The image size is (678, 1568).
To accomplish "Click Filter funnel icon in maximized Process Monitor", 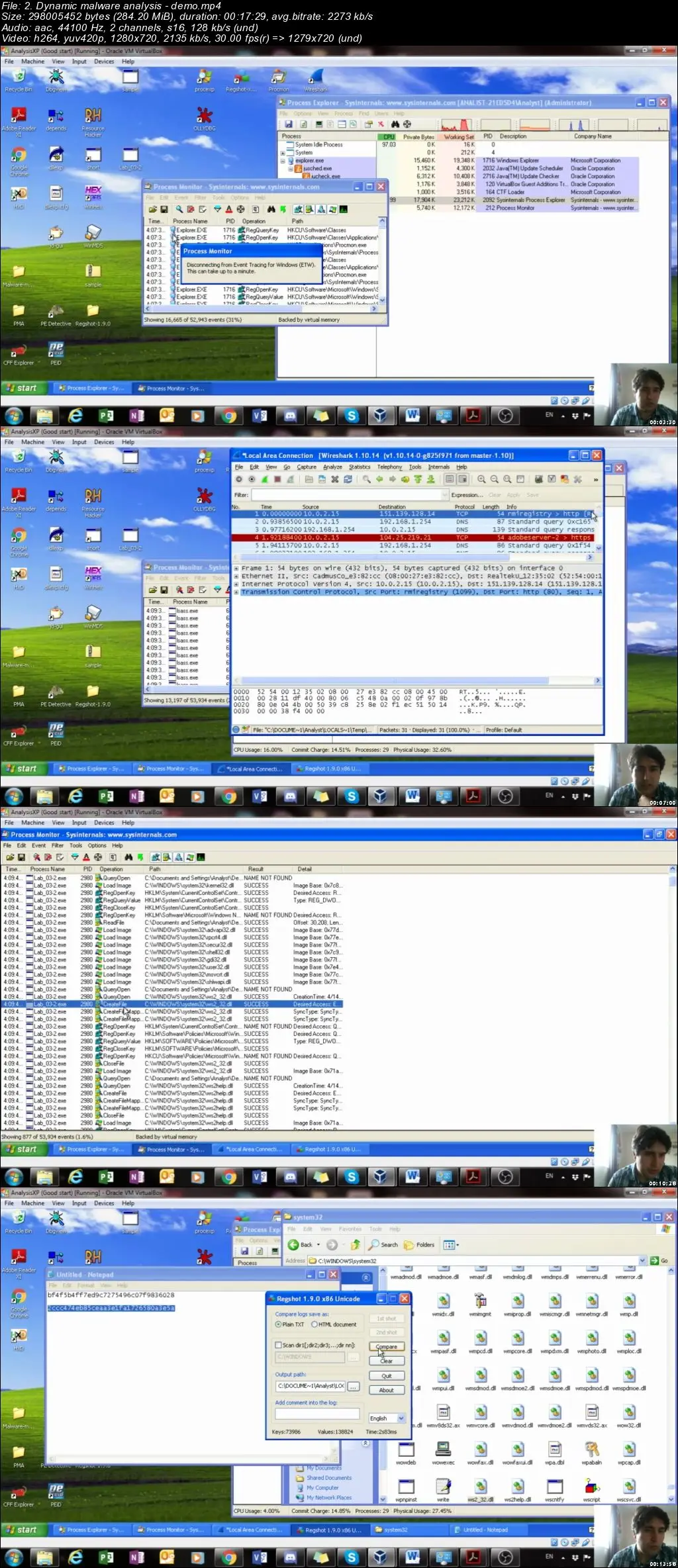I will [x=75, y=857].
